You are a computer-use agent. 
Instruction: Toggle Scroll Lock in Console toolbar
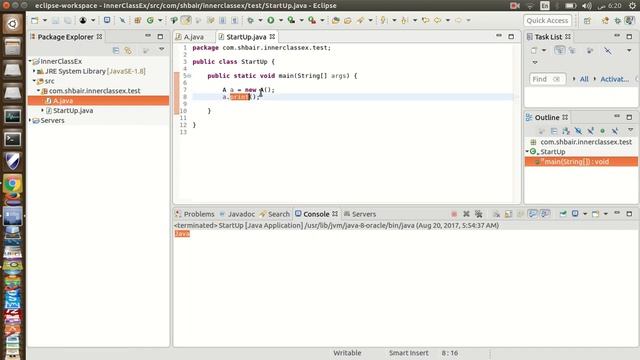[x=508, y=214]
